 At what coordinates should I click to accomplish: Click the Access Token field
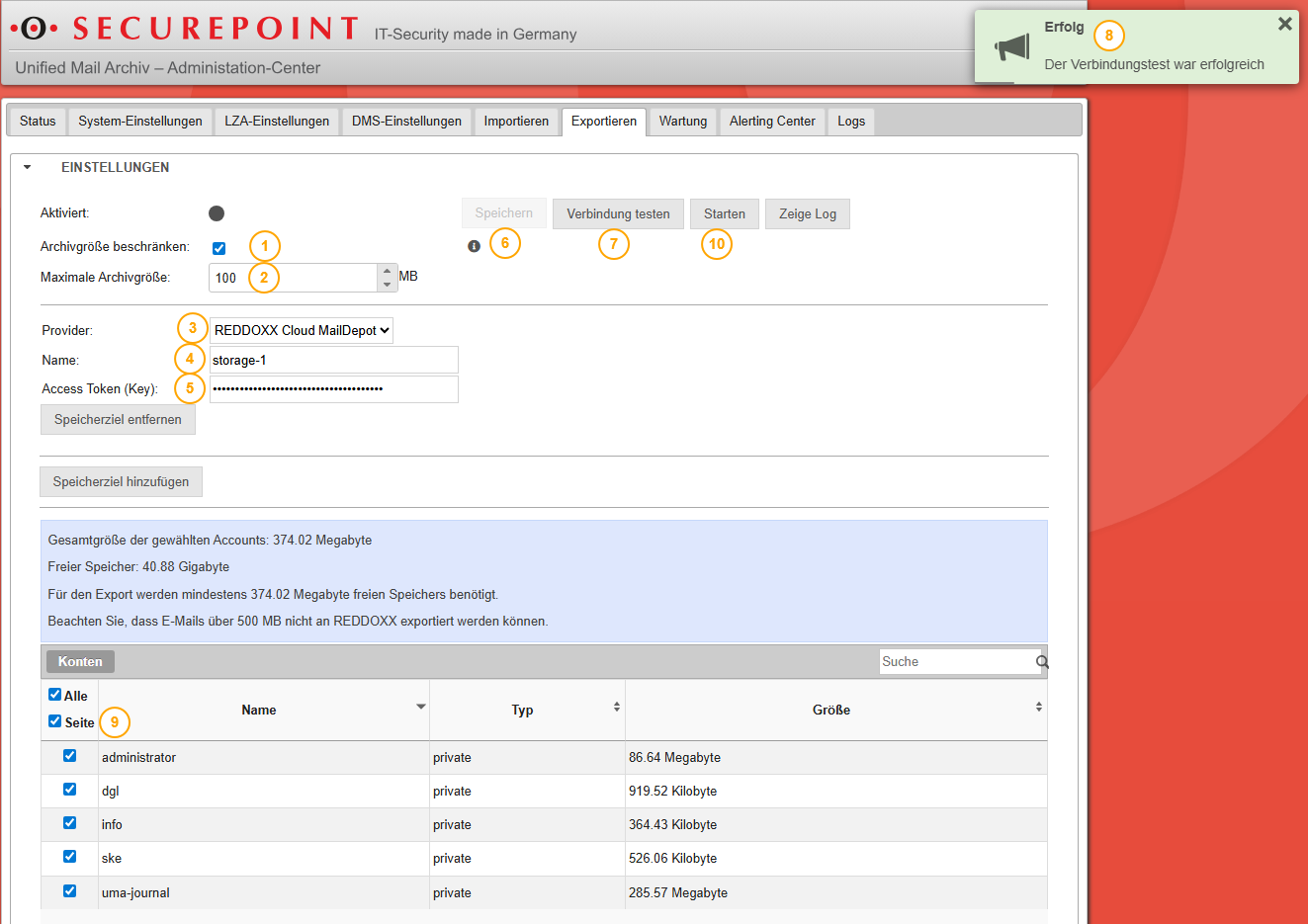[334, 389]
